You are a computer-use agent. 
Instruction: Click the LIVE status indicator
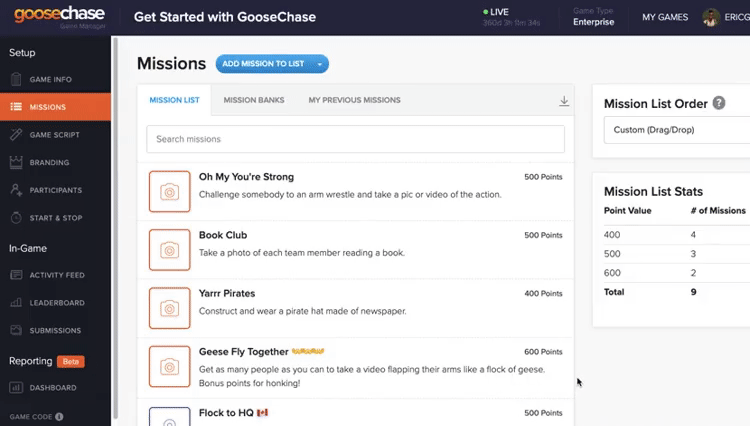[496, 12]
